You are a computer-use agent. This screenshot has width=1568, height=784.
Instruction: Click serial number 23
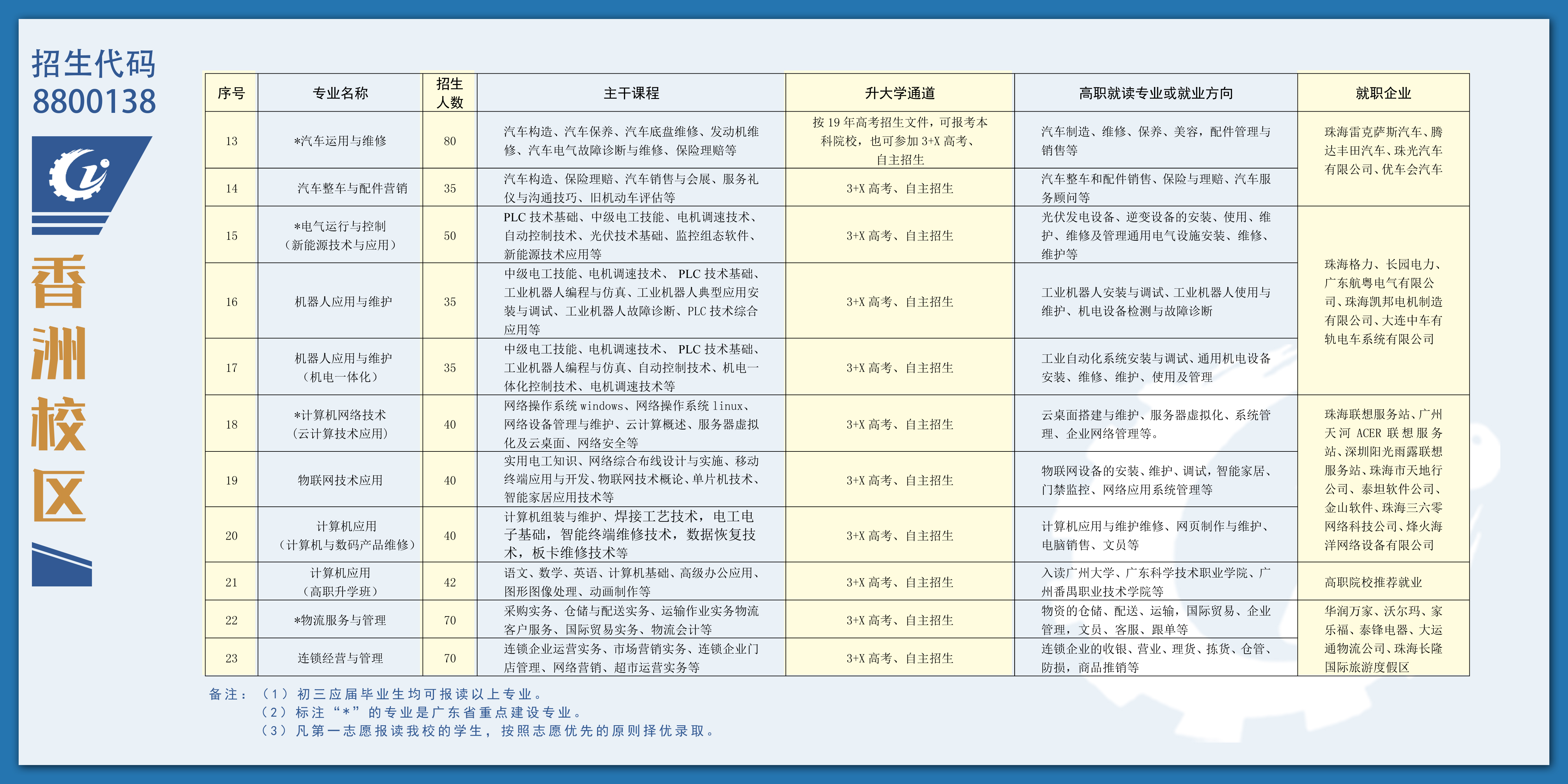pyautogui.click(x=231, y=658)
